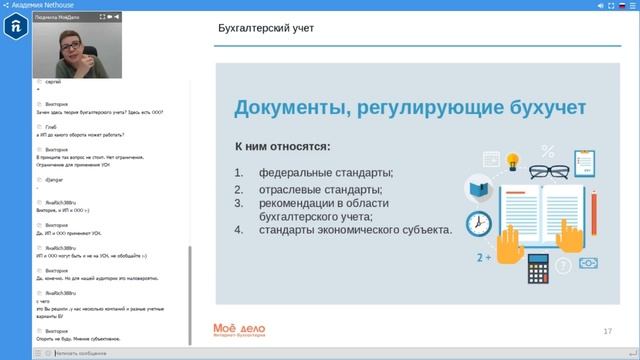Open the Nethouse hexagon logo
640x360 pixels.
pyautogui.click(x=16, y=26)
